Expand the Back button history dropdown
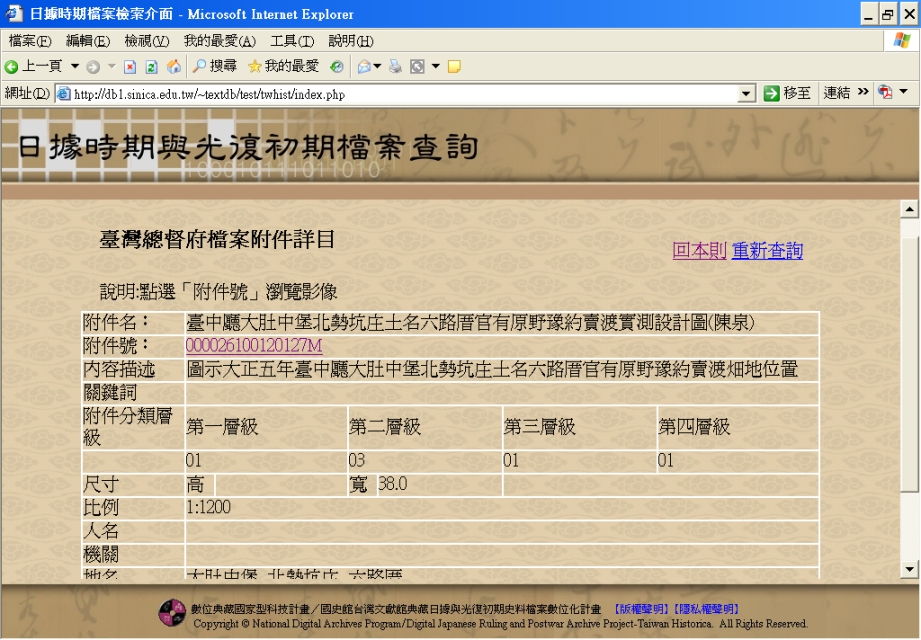This screenshot has width=921, height=640. pos(75,67)
